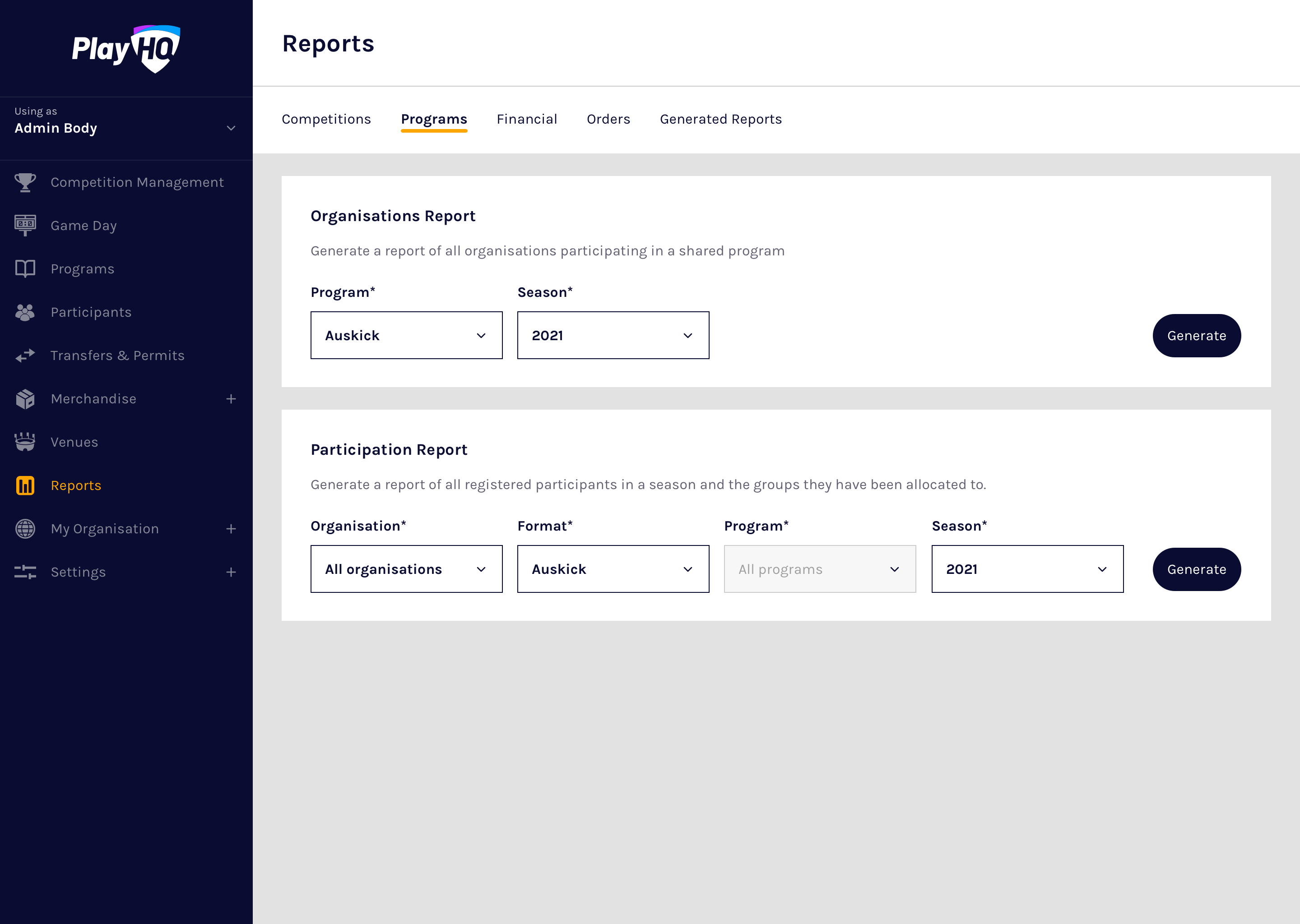The image size is (1300, 924).
Task: Click the people group Participants icon
Action: pos(25,312)
